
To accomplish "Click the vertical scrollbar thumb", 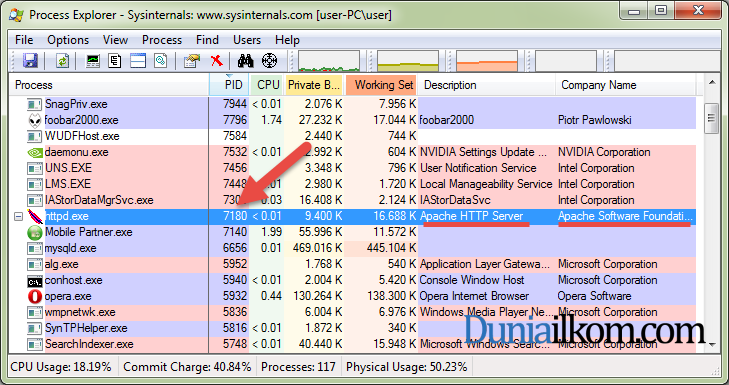I will click(712, 118).
